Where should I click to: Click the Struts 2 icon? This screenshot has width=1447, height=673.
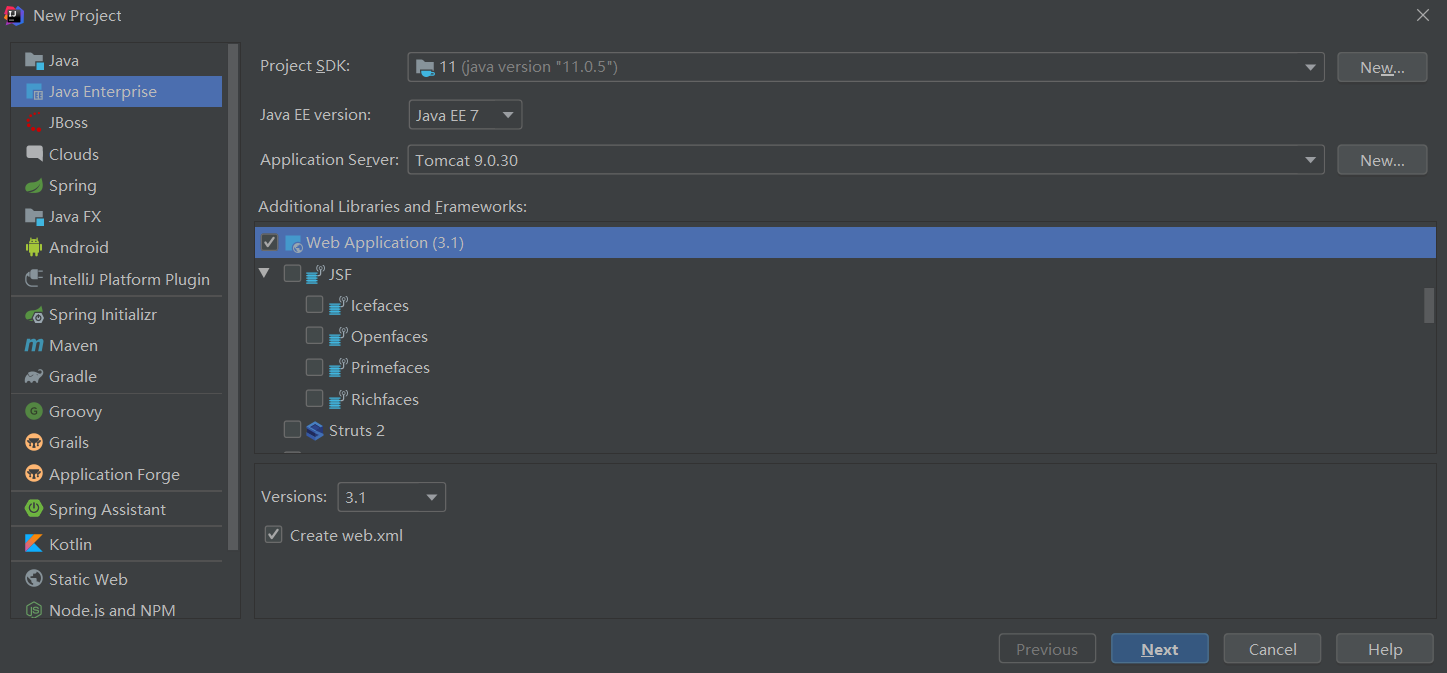point(316,431)
